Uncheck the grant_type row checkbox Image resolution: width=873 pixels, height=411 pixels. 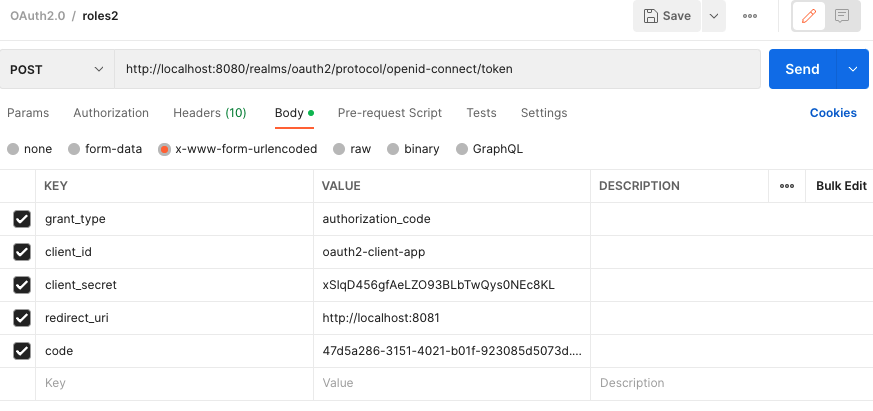click(x=22, y=219)
